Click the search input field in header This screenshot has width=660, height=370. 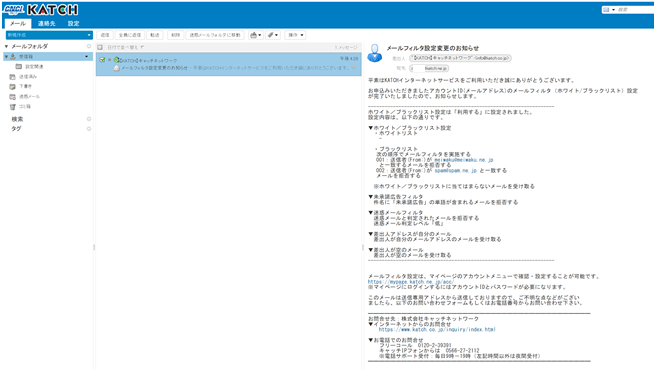tap(635, 10)
